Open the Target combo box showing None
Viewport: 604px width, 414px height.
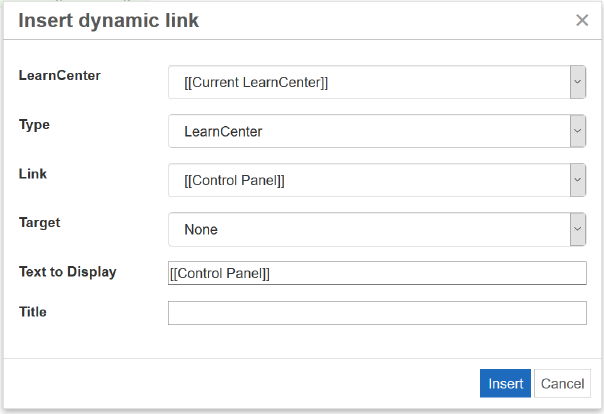[x=368, y=229]
